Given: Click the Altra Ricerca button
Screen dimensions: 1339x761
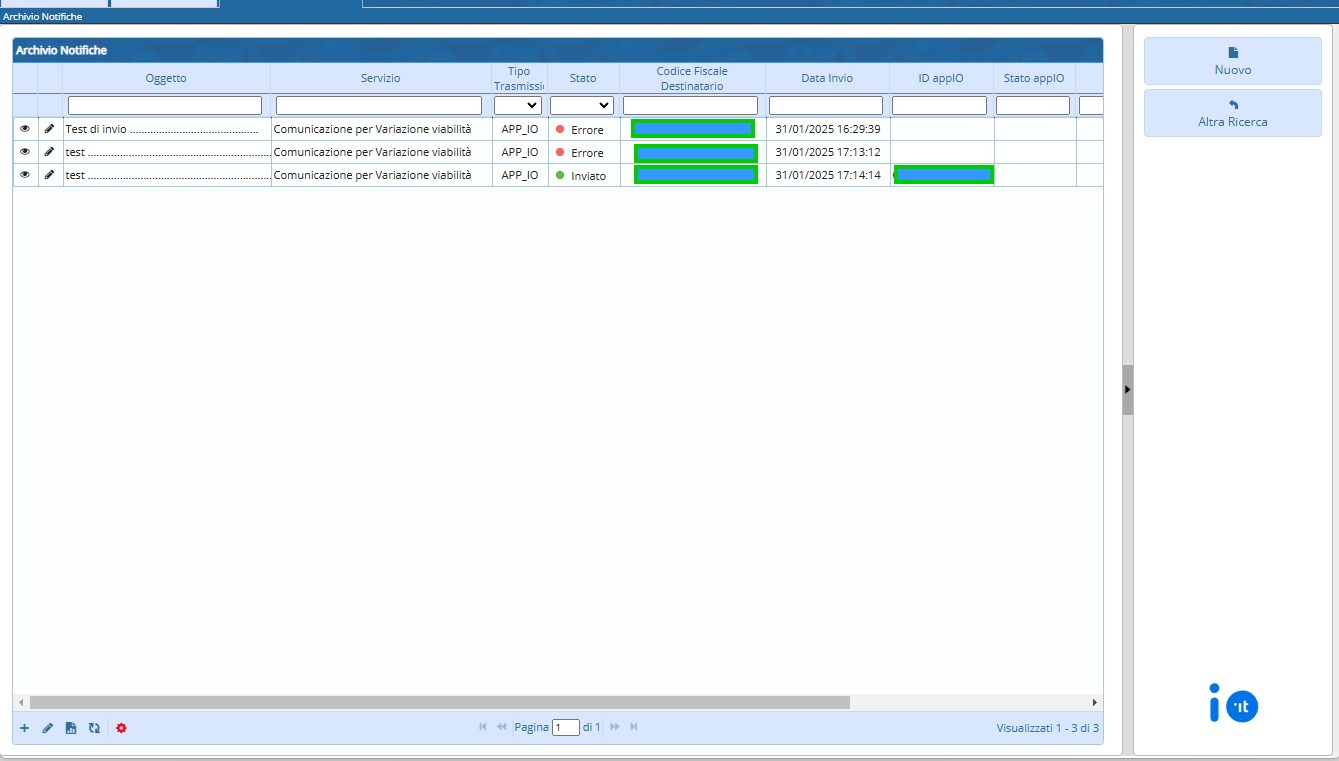Looking at the screenshot, I should (x=1232, y=113).
